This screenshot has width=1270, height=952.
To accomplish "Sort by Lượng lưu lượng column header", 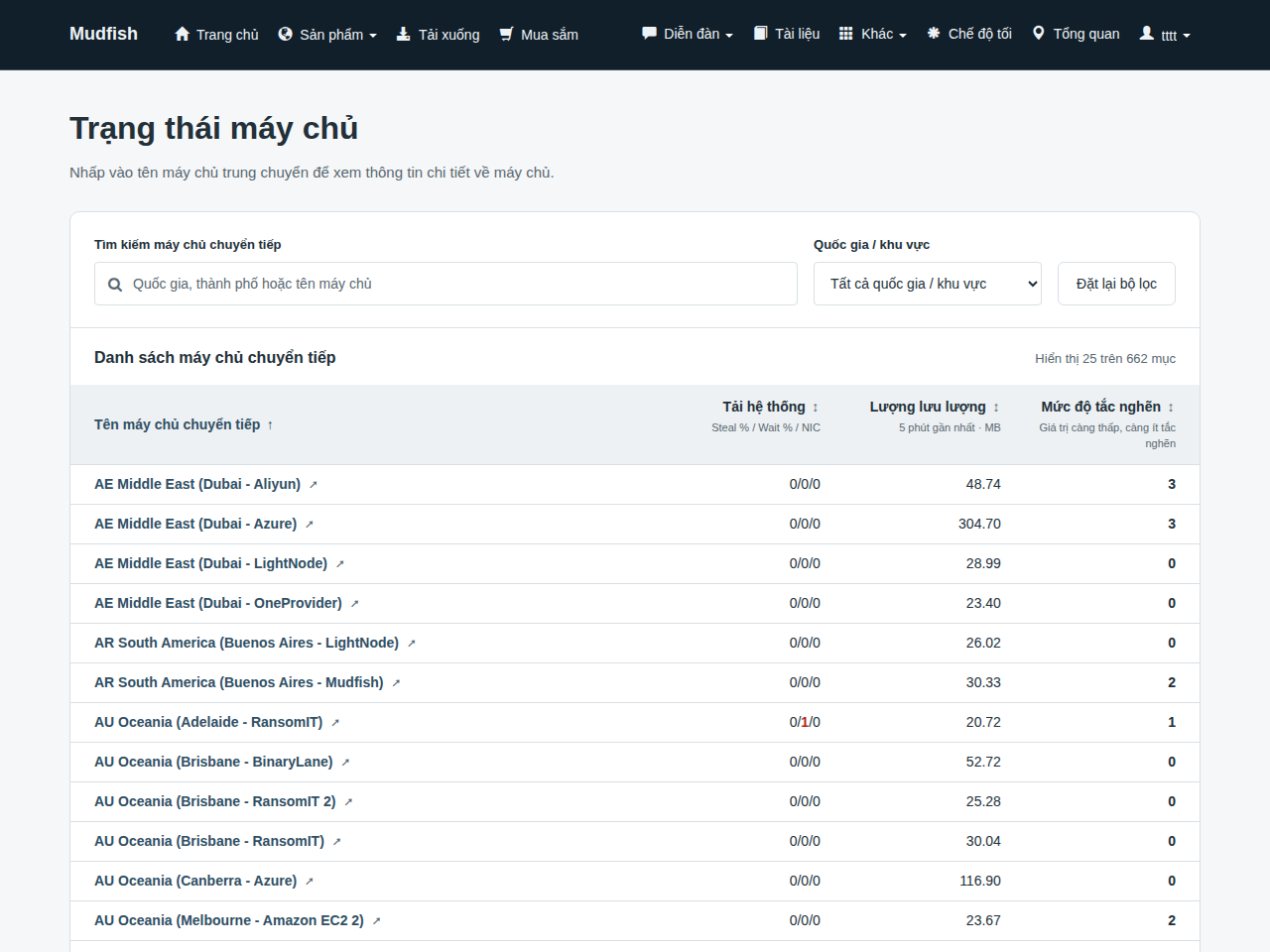I will [935, 407].
